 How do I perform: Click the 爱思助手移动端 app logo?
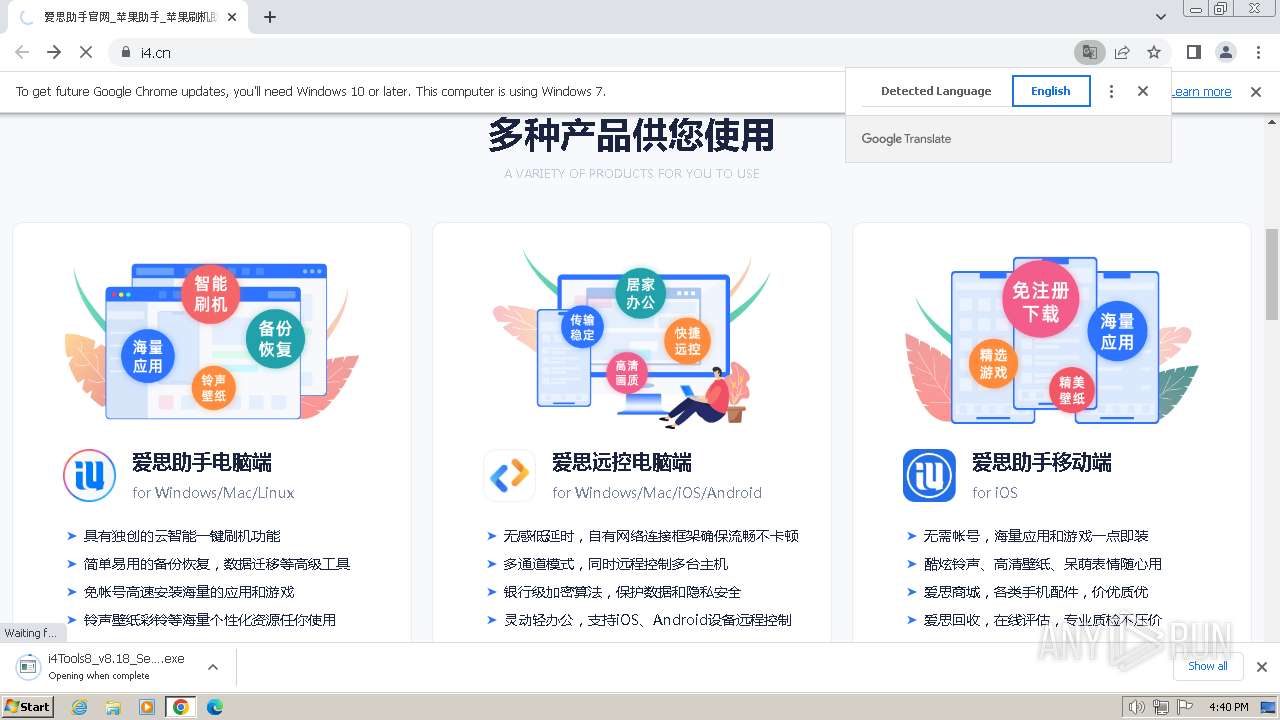[929, 475]
